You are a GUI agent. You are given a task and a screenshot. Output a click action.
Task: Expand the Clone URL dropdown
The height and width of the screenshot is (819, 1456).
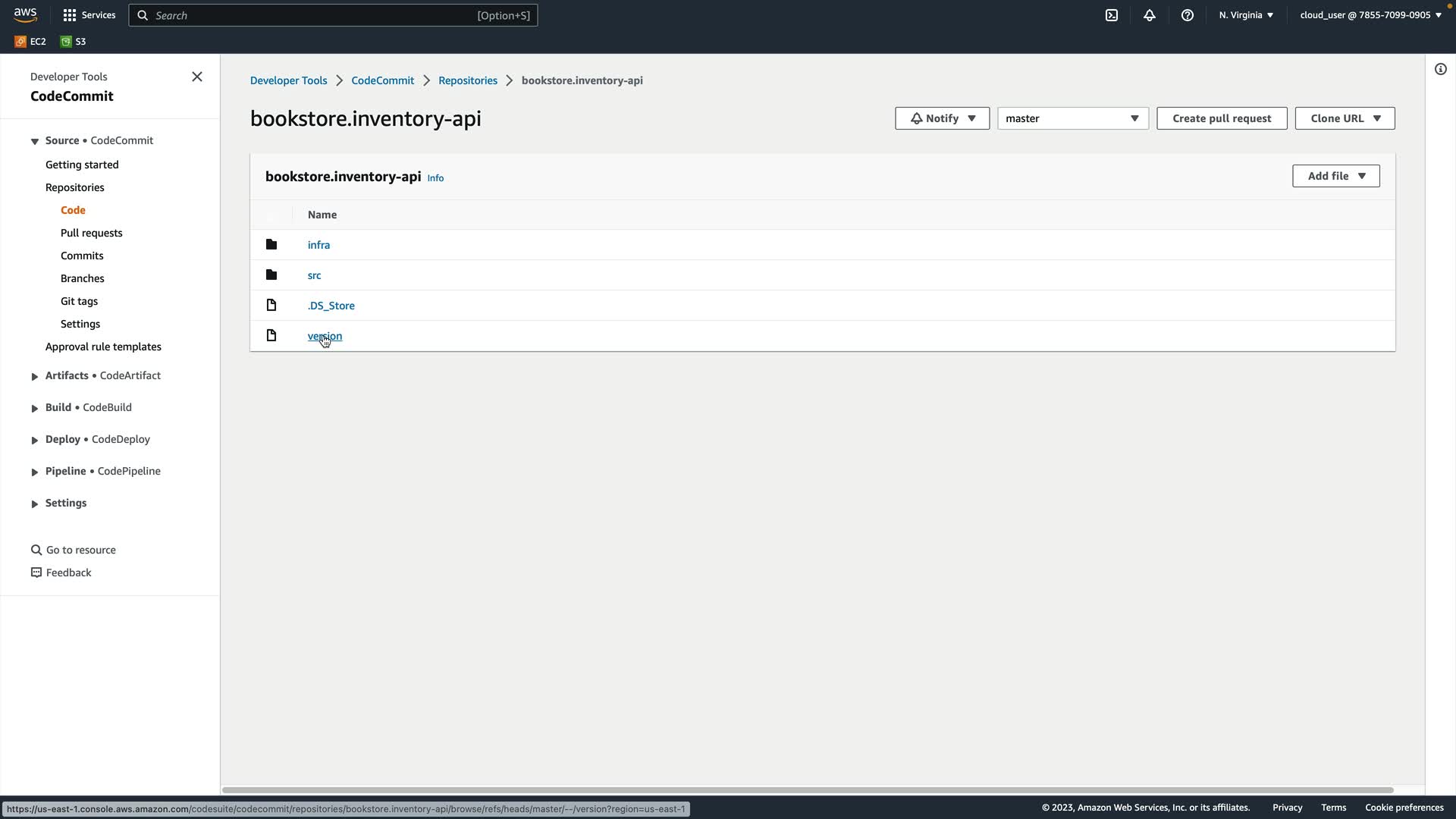tap(1345, 118)
